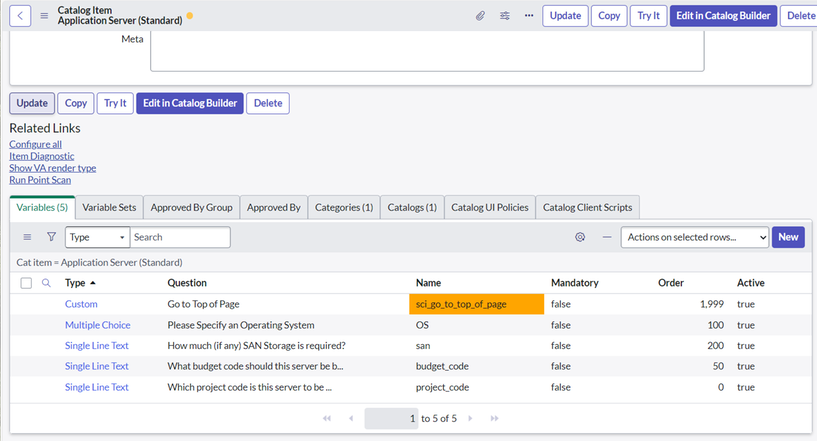Open the Run Point Scan link
Viewport: 817px width, 441px height.
[40, 180]
